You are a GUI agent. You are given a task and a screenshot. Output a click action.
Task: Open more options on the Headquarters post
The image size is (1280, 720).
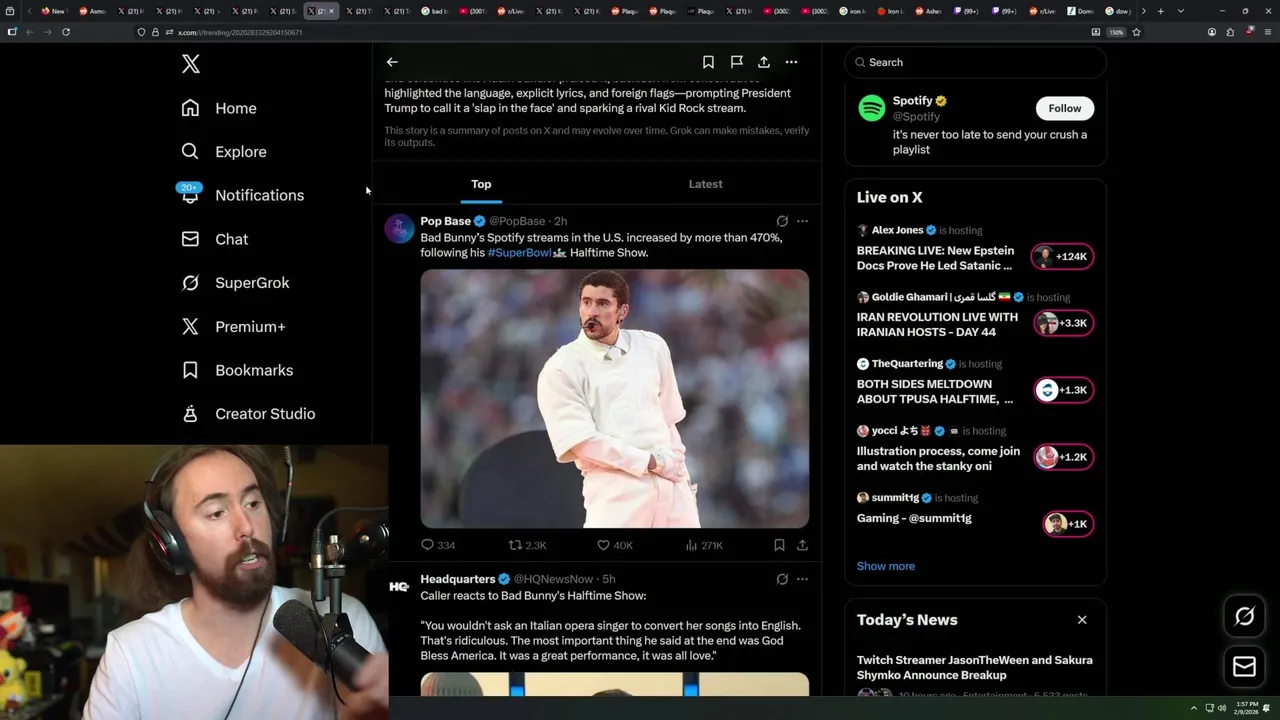[802, 579]
